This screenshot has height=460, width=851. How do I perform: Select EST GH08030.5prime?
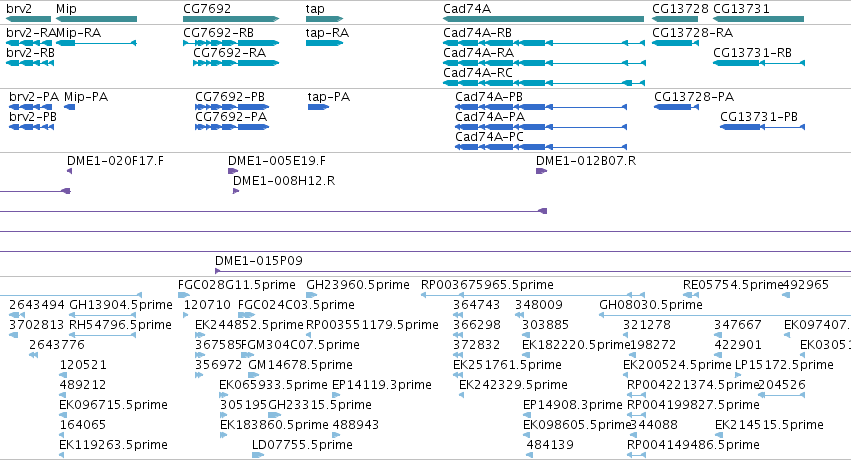point(725,315)
